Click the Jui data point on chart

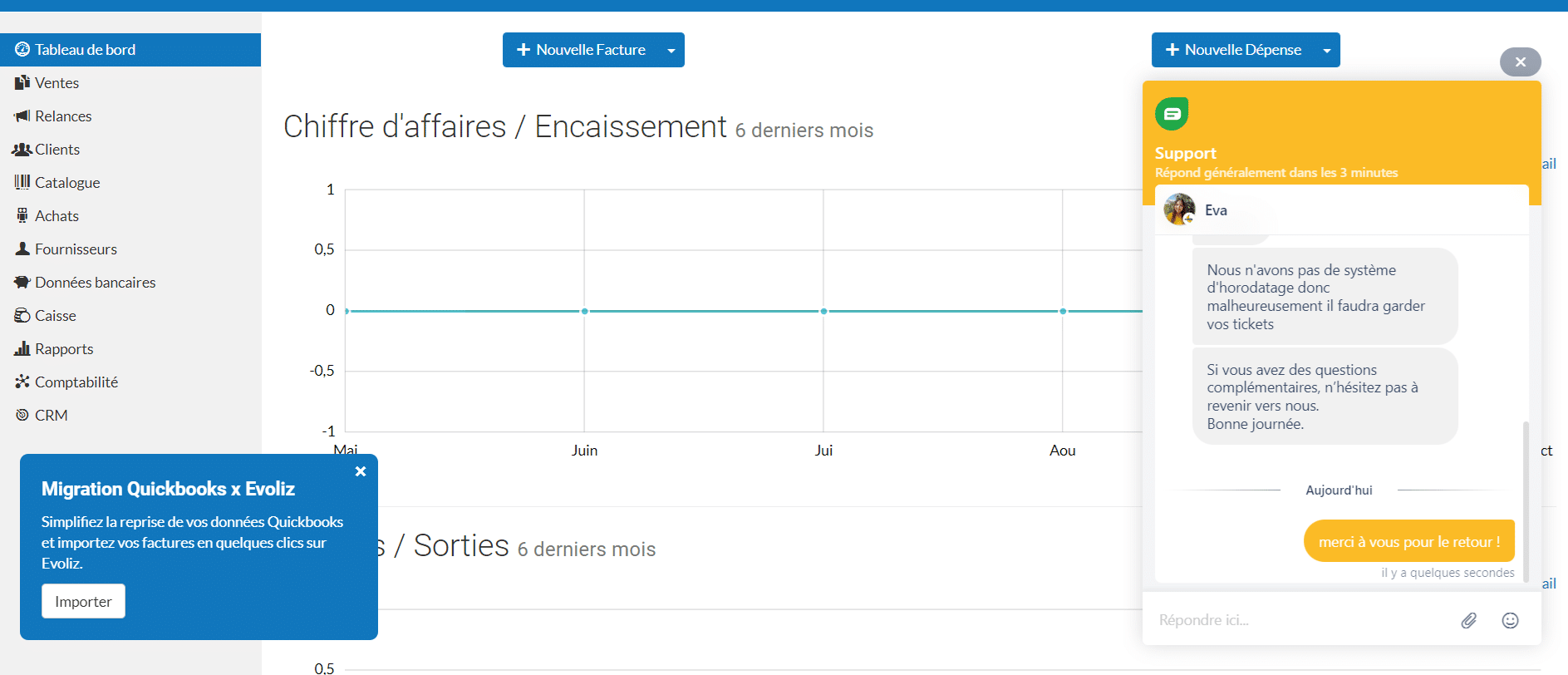coord(823,311)
